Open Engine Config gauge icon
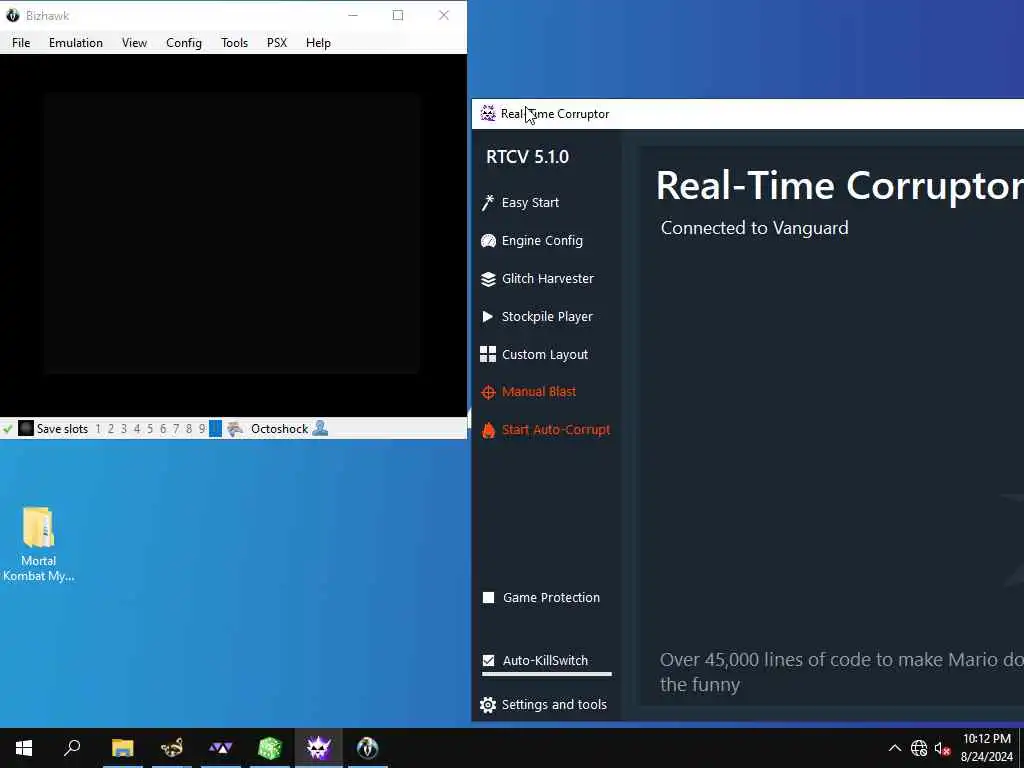The image size is (1024, 768). 488,241
